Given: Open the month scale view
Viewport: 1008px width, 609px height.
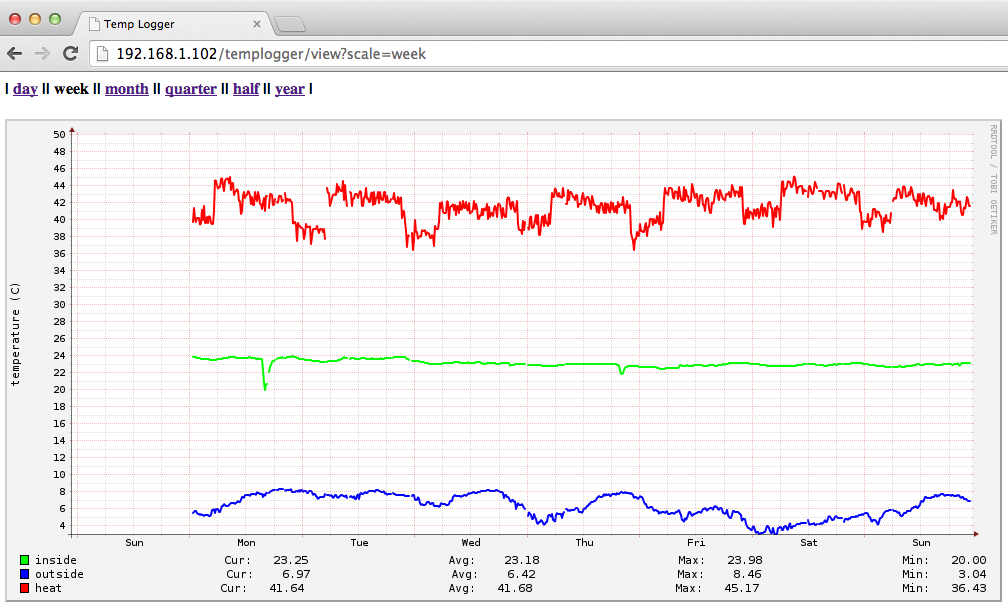Looking at the screenshot, I should tap(127, 88).
